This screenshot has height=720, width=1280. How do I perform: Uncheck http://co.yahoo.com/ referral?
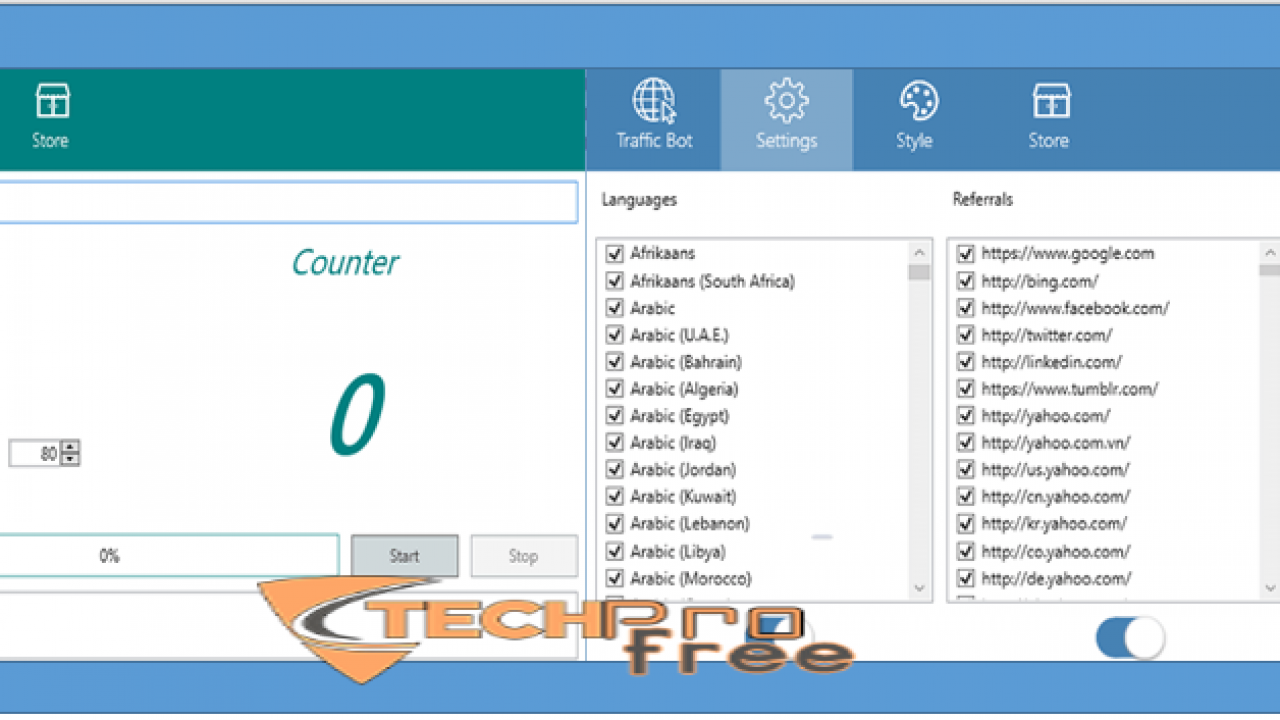[x=966, y=552]
